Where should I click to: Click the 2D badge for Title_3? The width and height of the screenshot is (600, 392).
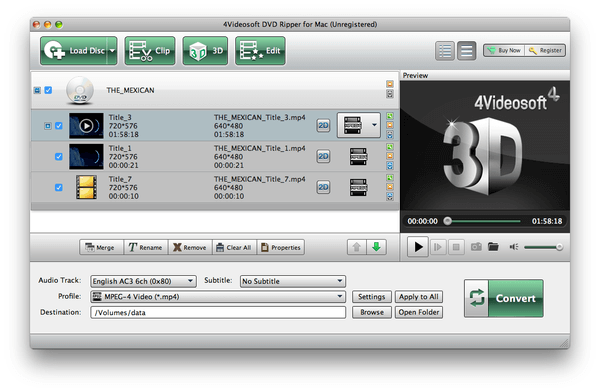pos(323,126)
